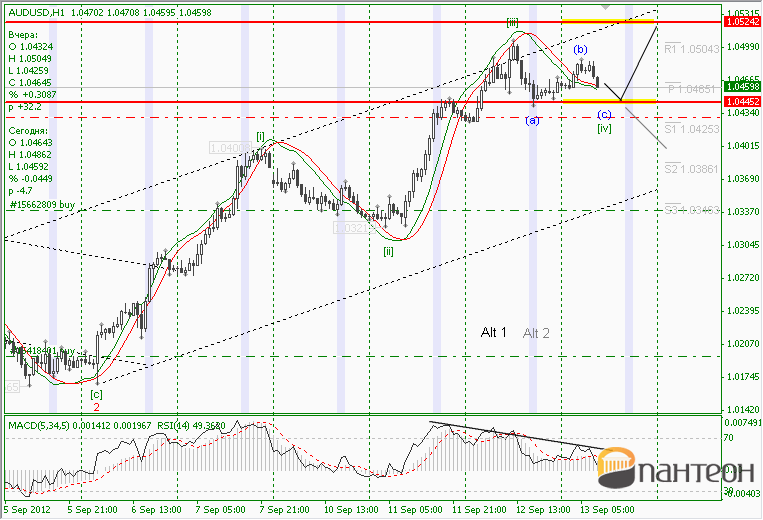Click the MACD(5,34,5) indicator label
The image size is (763, 520).
tap(39, 426)
